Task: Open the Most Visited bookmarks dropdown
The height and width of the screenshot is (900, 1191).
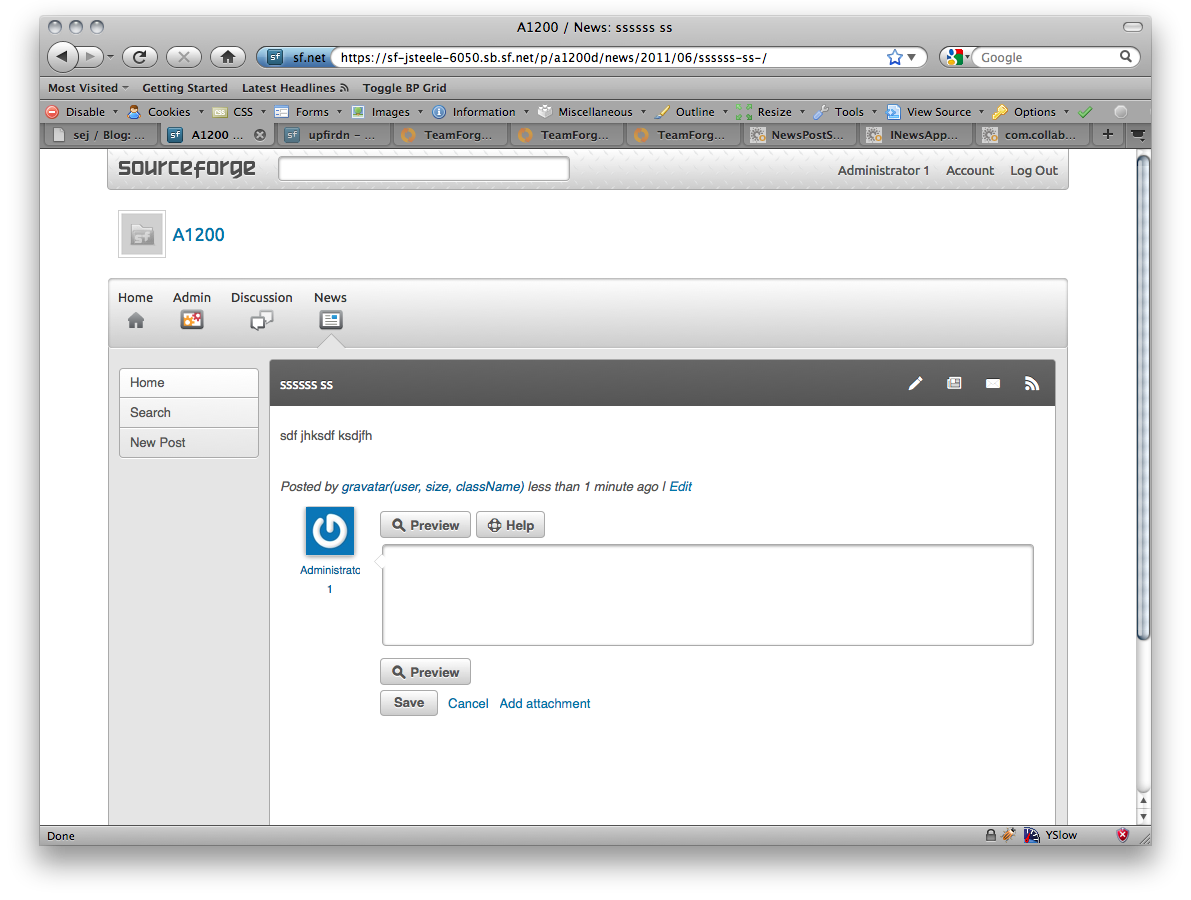Action: pyautogui.click(x=88, y=88)
